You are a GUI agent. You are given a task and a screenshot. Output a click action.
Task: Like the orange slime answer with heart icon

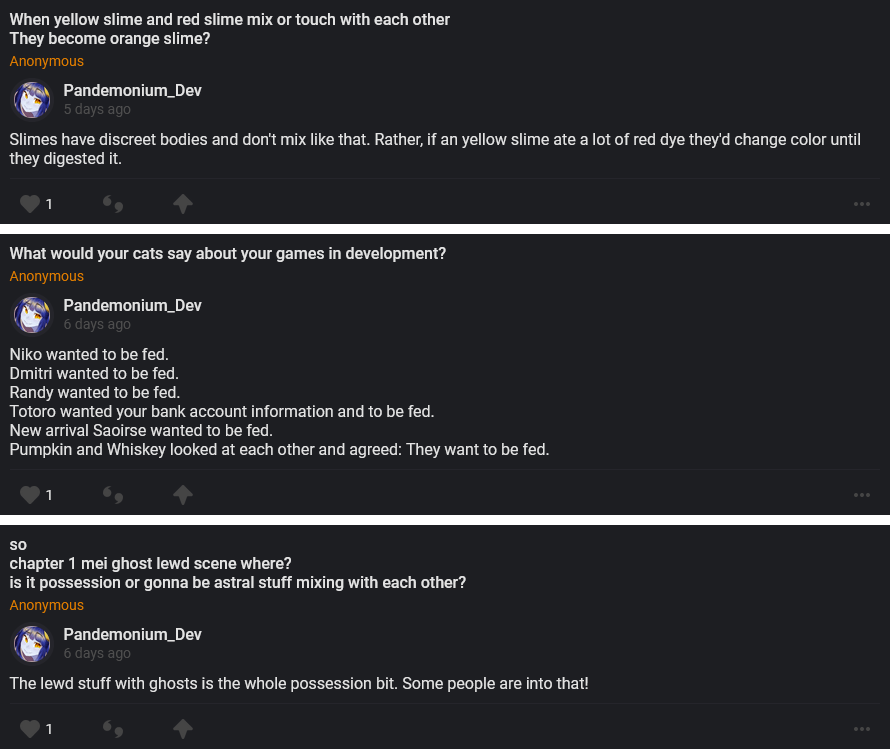coord(31,204)
